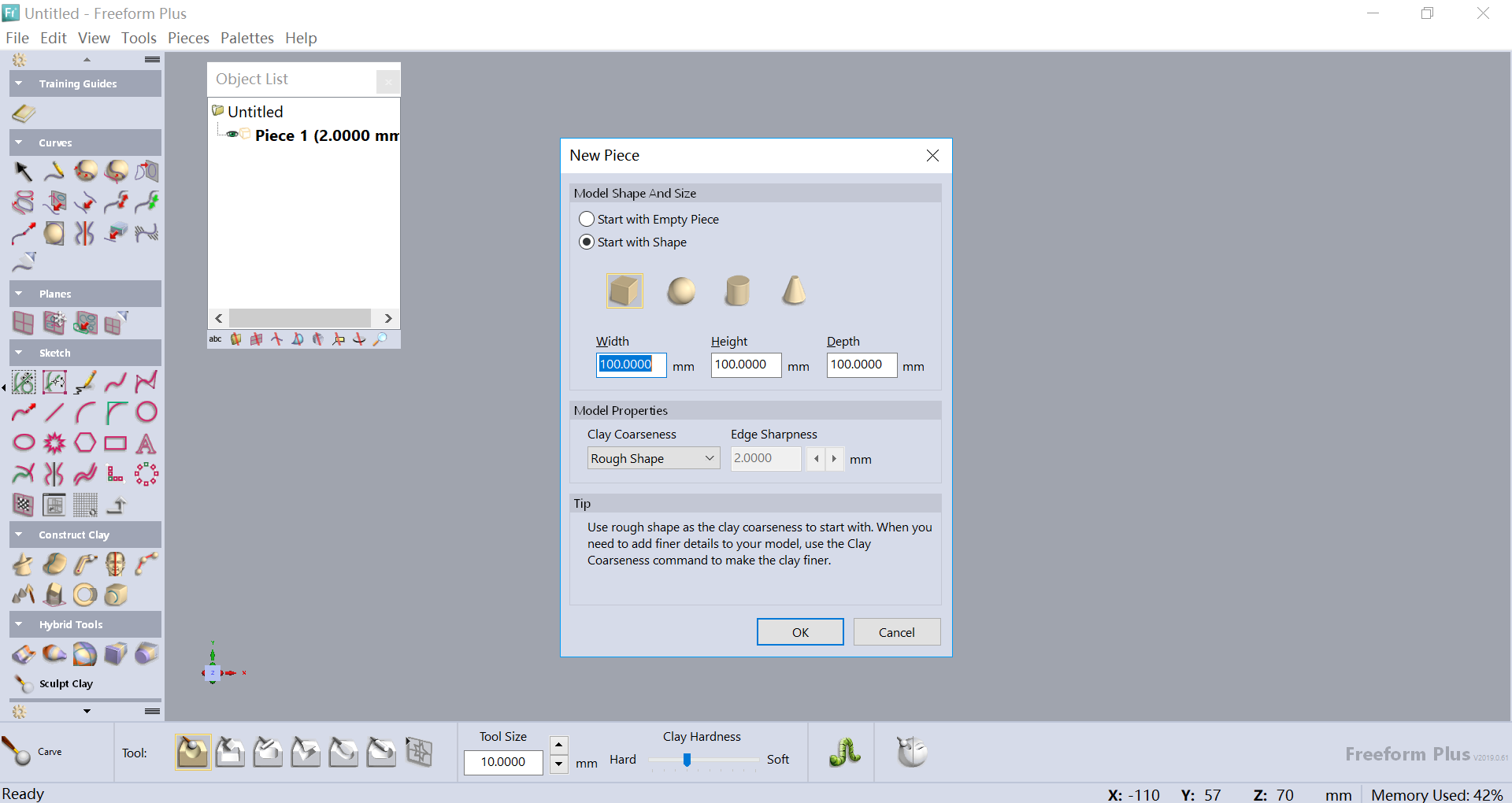Select the cone shape icon

pos(794,290)
